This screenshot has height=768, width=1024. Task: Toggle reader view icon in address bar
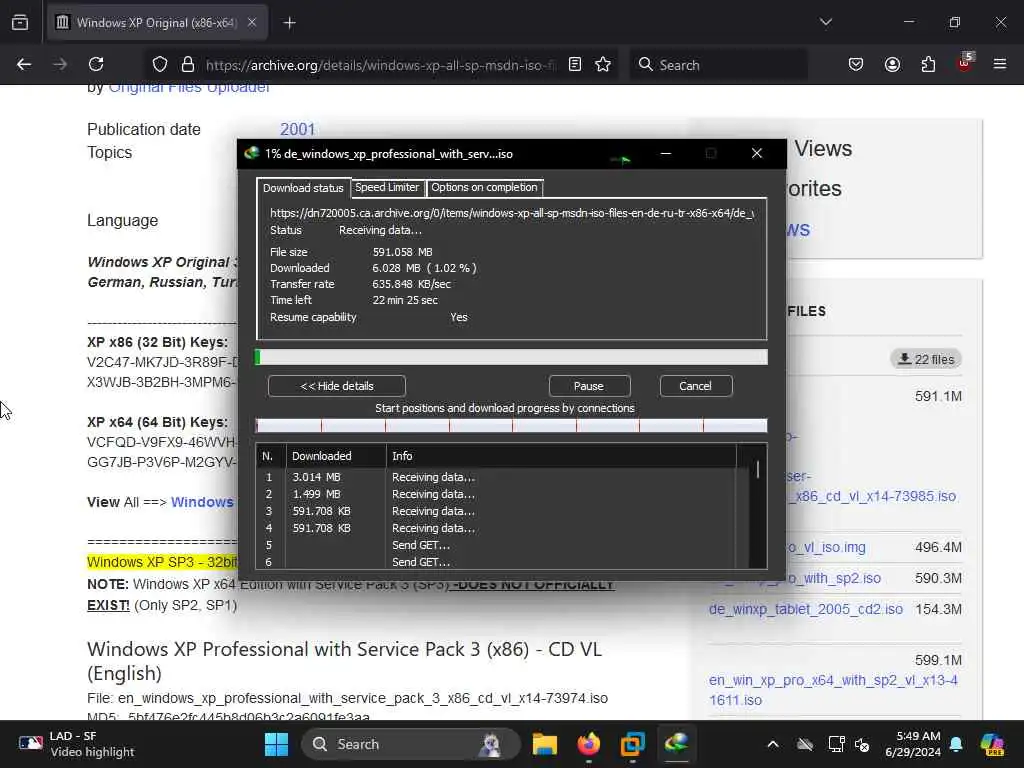pyautogui.click(x=575, y=65)
